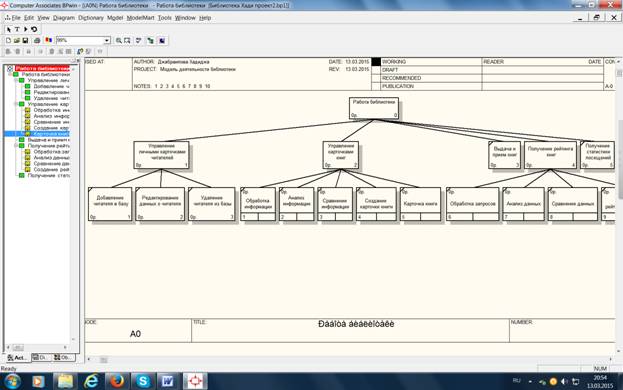Switch to the Diagrams tab in explorer

click(x=41, y=357)
